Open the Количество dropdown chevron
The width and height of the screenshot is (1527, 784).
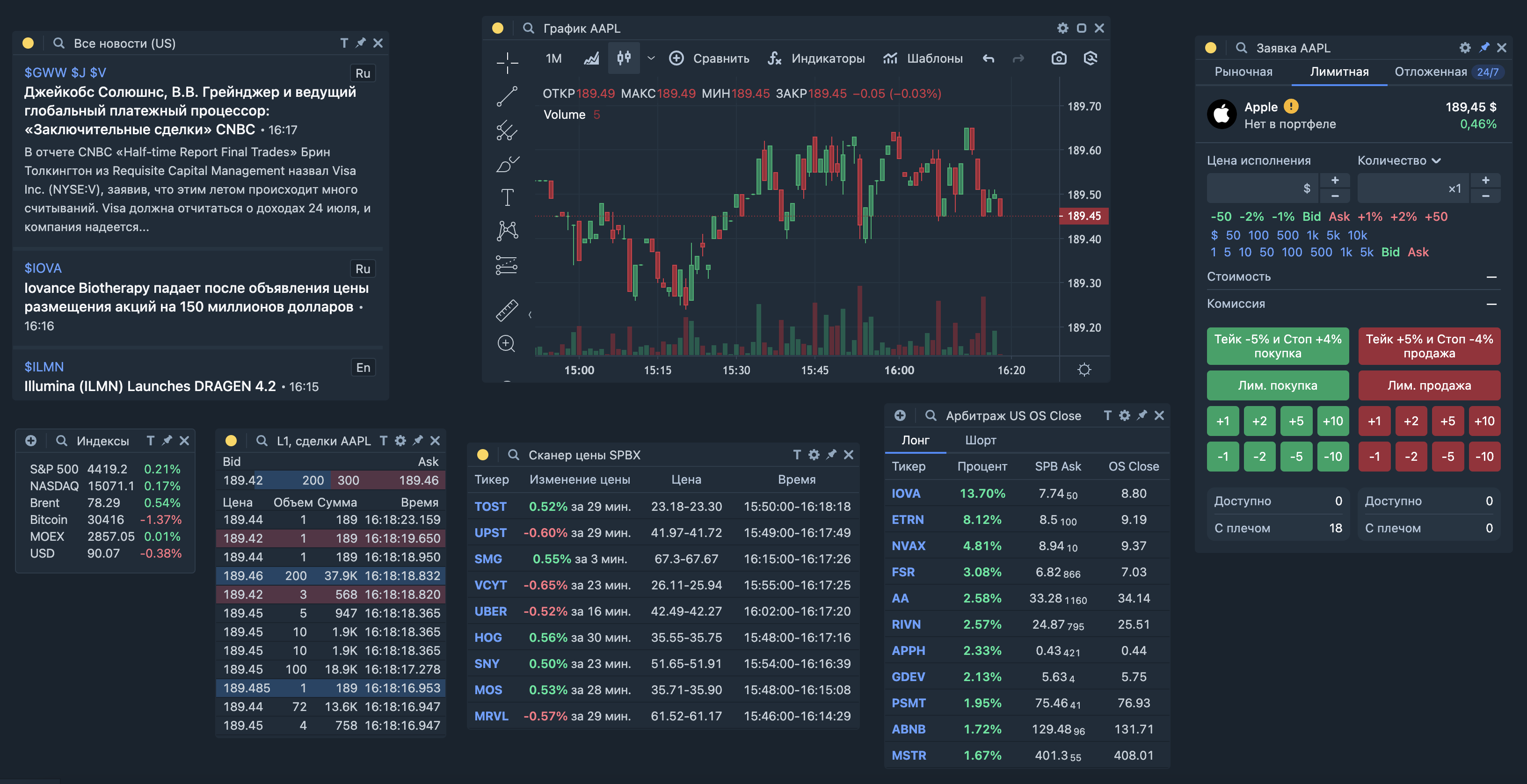tap(1436, 160)
